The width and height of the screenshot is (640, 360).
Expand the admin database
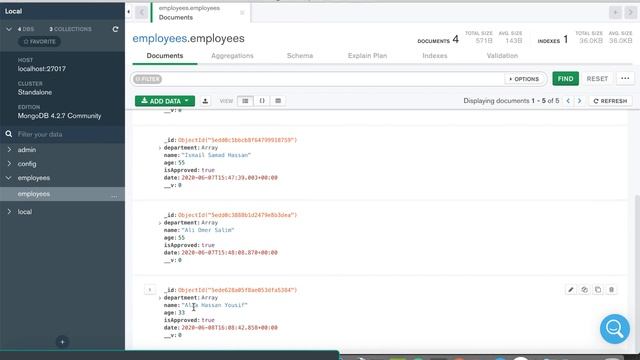pos(9,150)
